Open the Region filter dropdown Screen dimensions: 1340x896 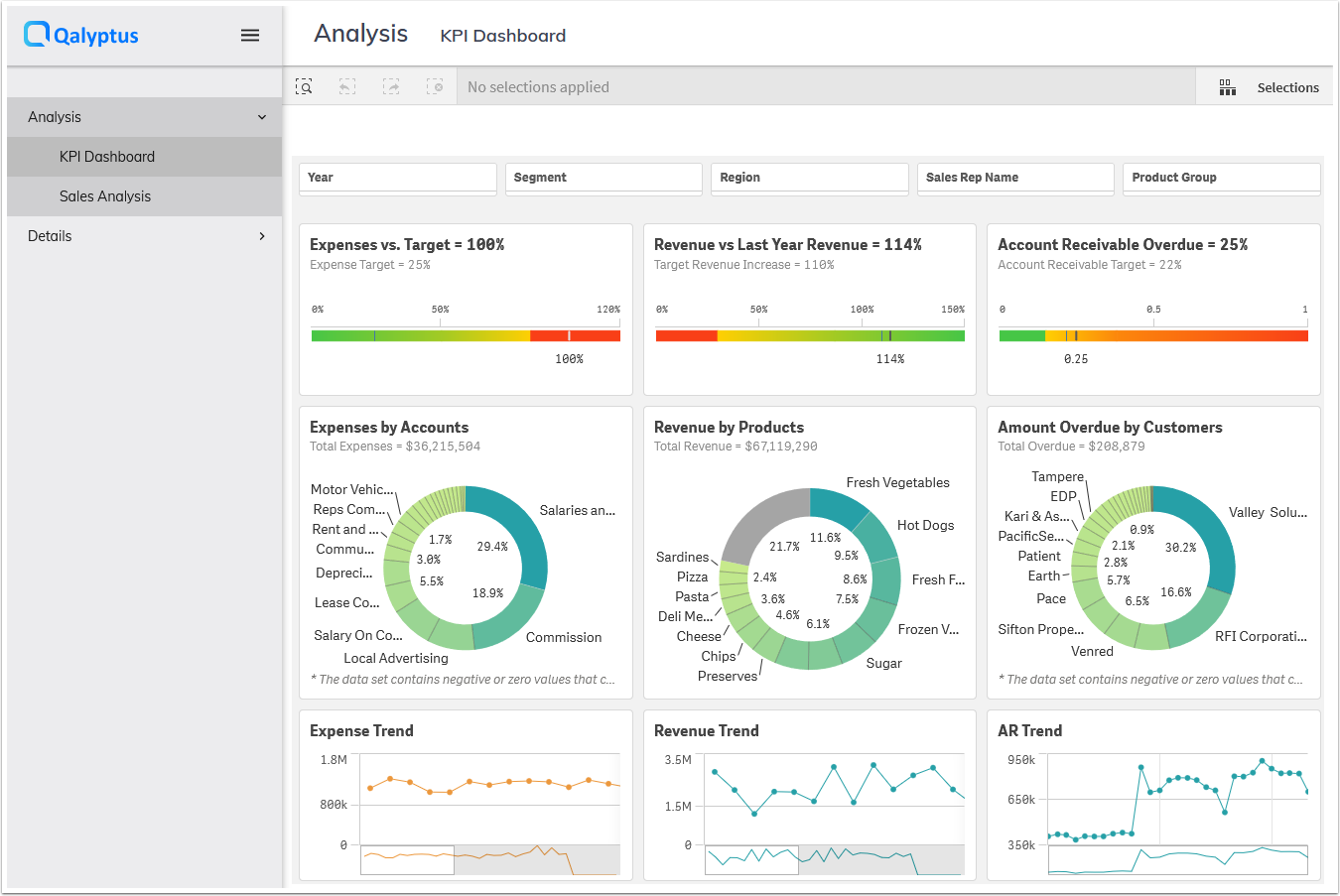coord(809,178)
